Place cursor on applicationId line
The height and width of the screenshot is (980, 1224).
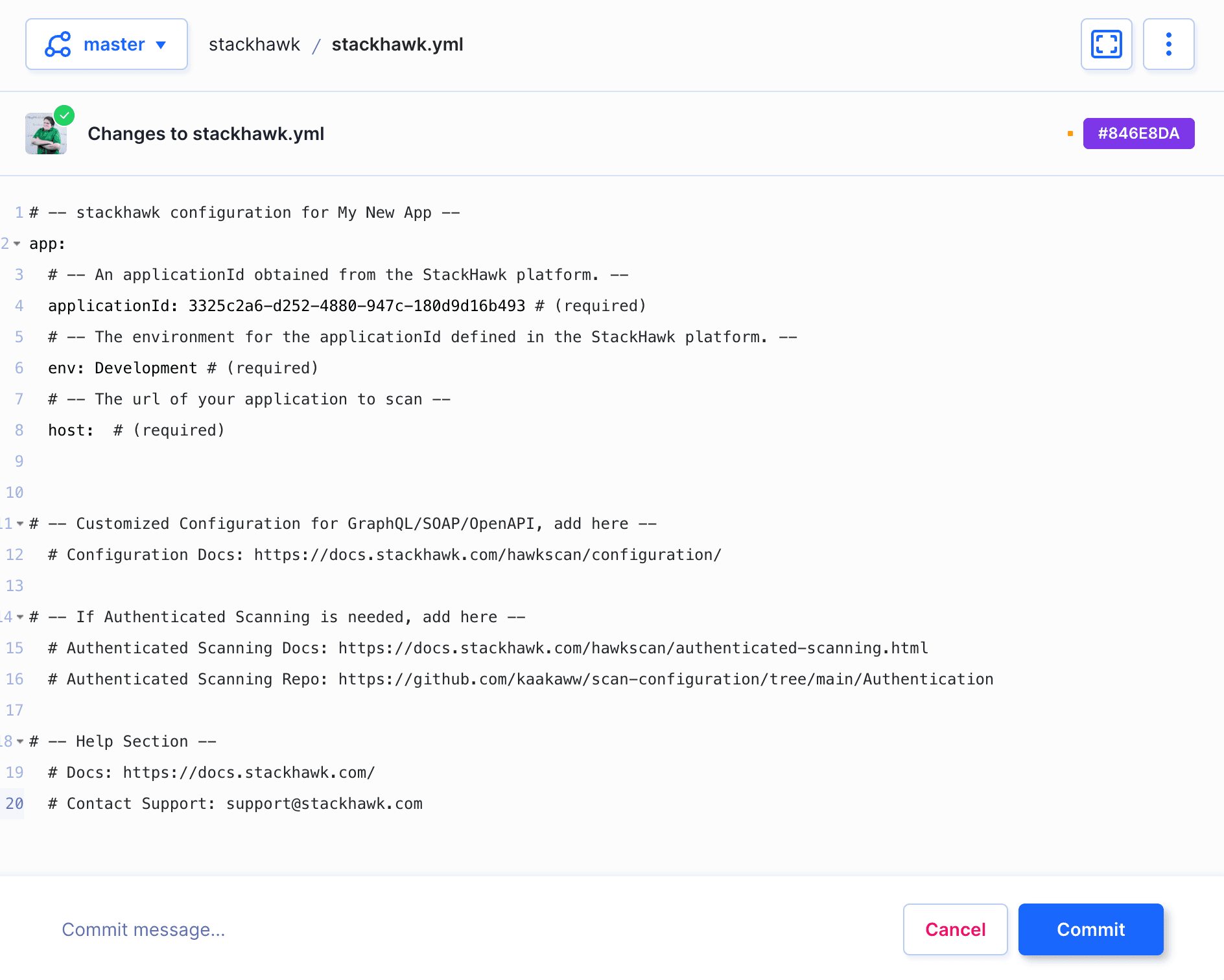click(x=347, y=306)
